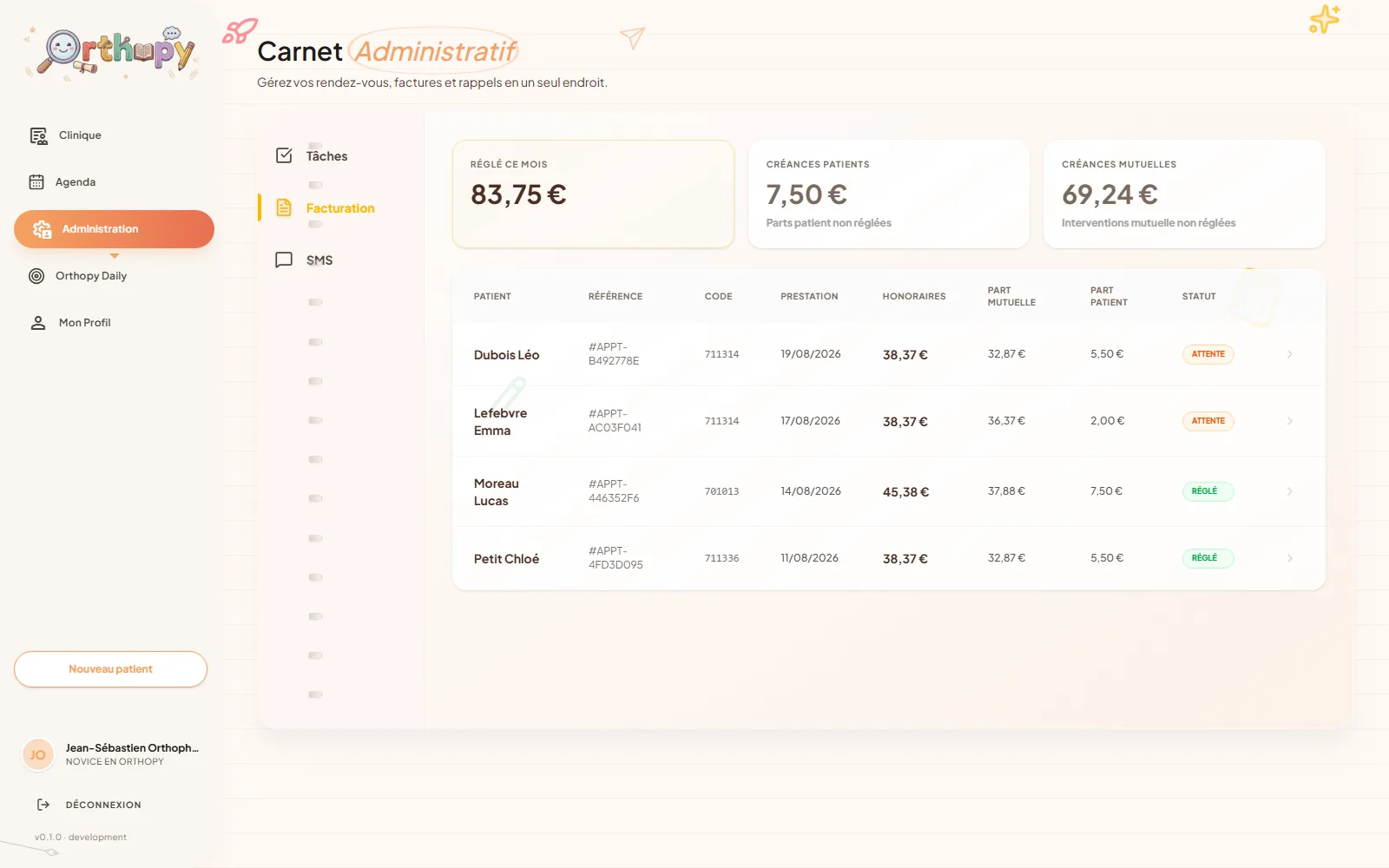The width and height of the screenshot is (1389, 868).
Task: Open the Clinique sidebar icon
Action: (38, 135)
